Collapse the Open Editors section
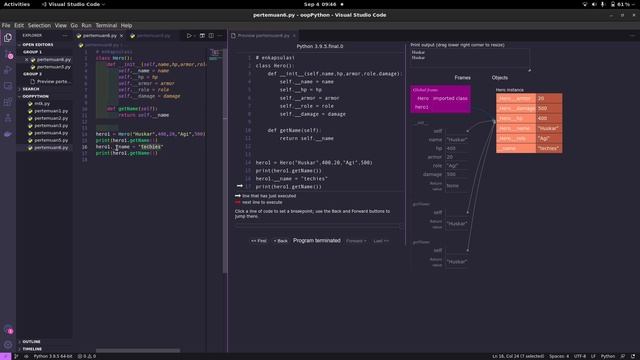The width and height of the screenshot is (640, 360). coord(38,44)
